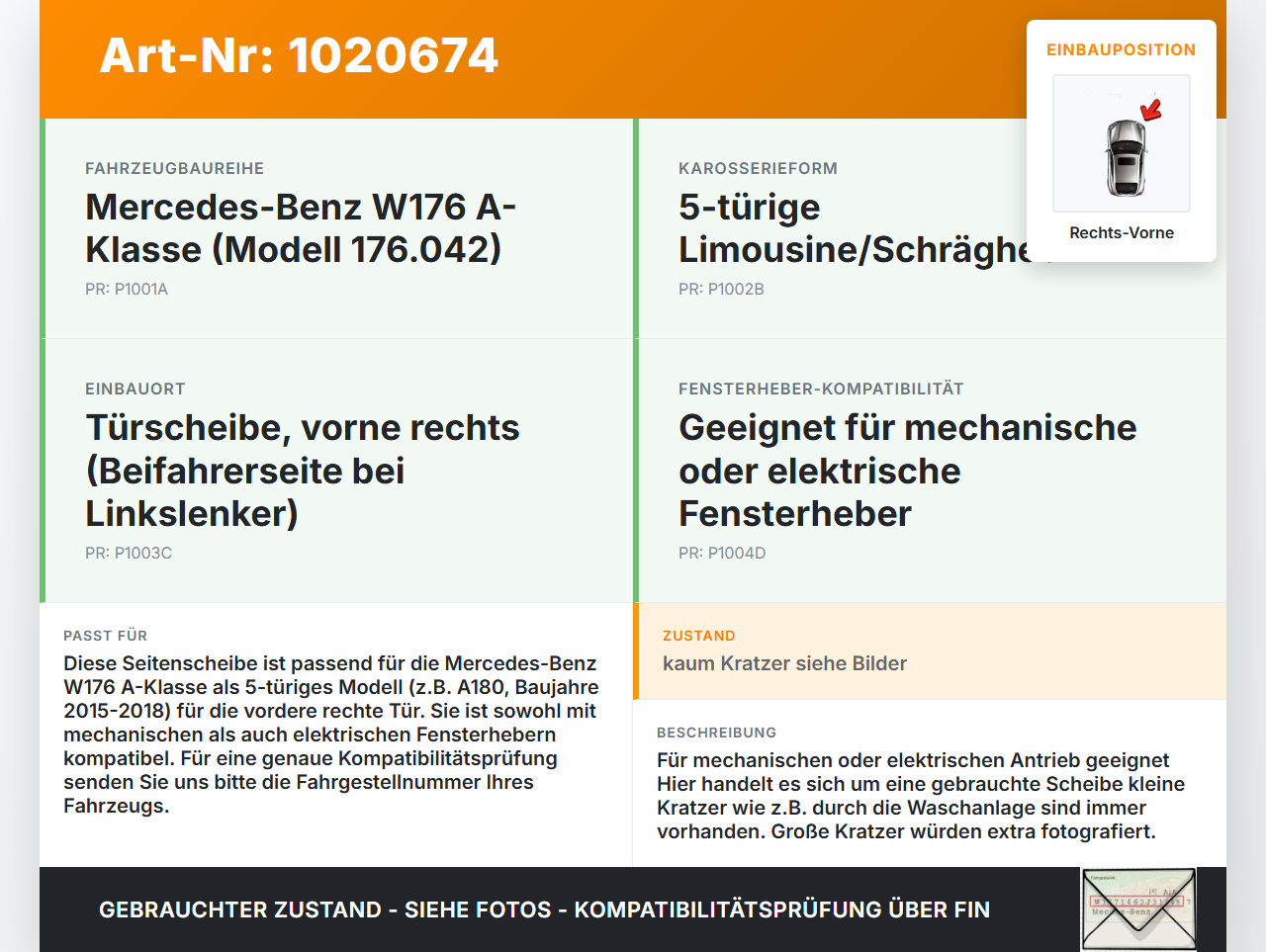Click the 'GEBRAUCHTER ZUSTAND - SIEHE FOTOS' footer banner
Image resolution: width=1266 pixels, height=952 pixels.
point(544,909)
